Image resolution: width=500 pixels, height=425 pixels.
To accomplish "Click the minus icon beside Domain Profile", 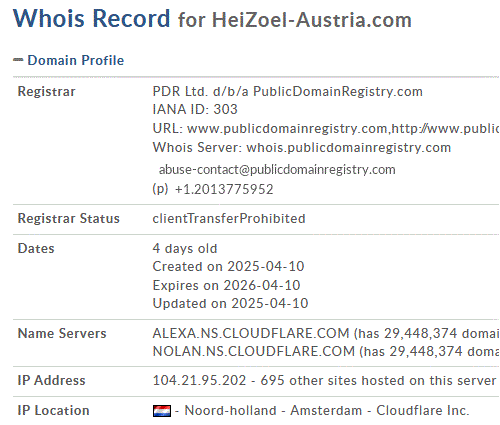I will tap(18, 60).
